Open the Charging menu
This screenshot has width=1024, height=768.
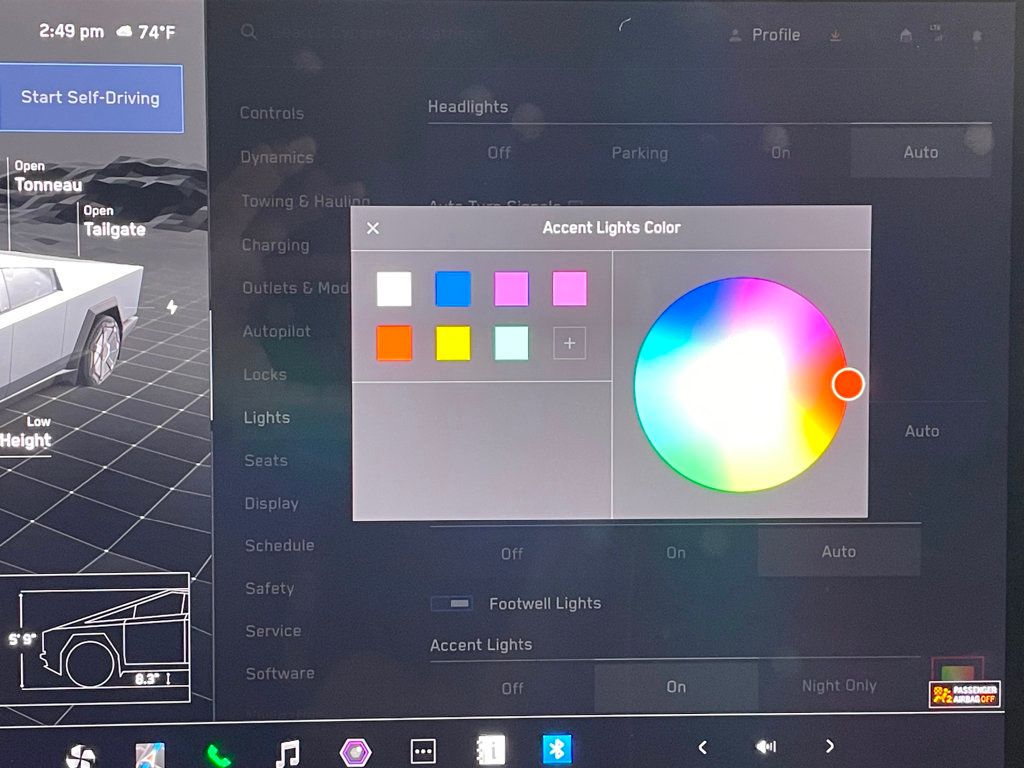pos(275,246)
